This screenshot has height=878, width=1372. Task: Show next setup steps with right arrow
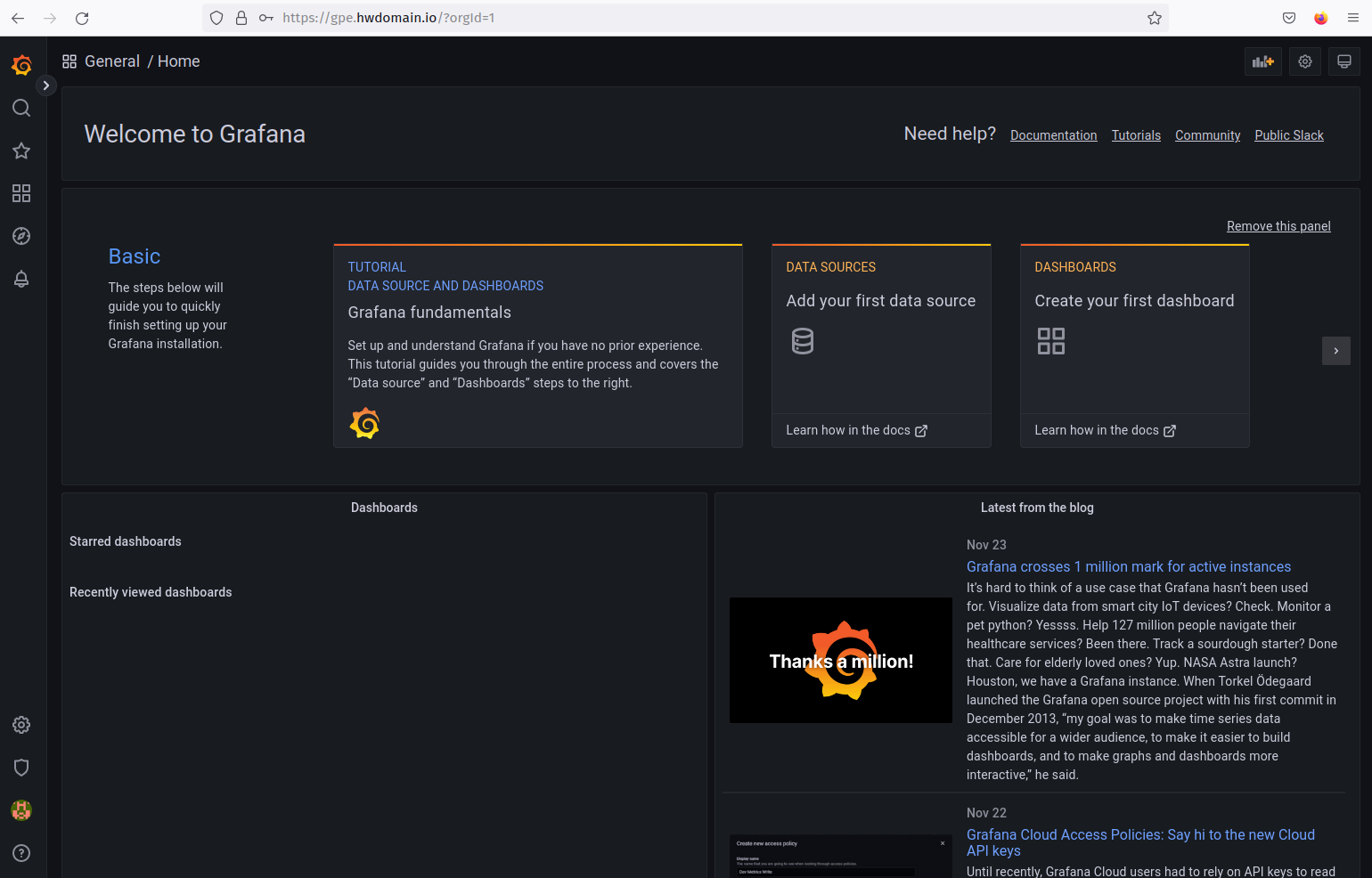pyautogui.click(x=1336, y=351)
